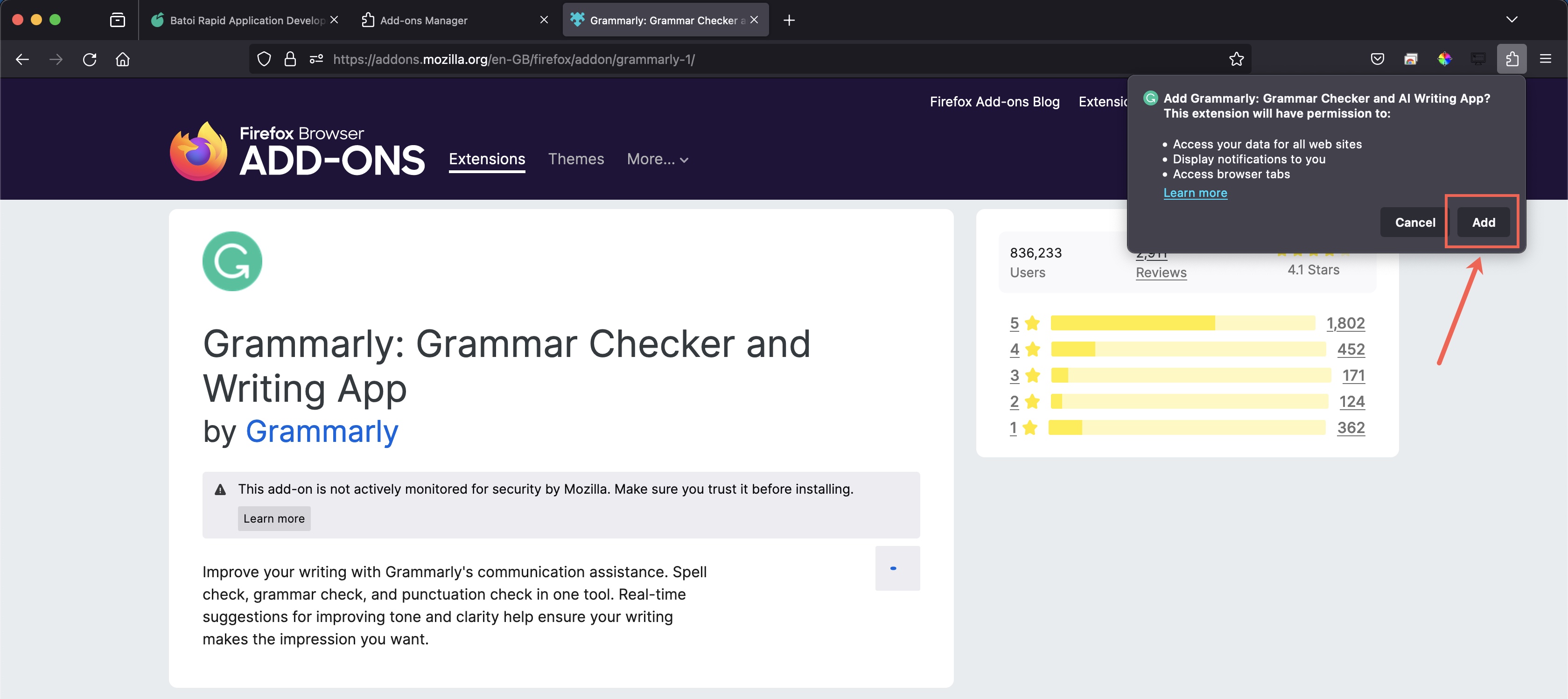Open a new tab with plus button
The image size is (1568, 699).
coord(789,20)
